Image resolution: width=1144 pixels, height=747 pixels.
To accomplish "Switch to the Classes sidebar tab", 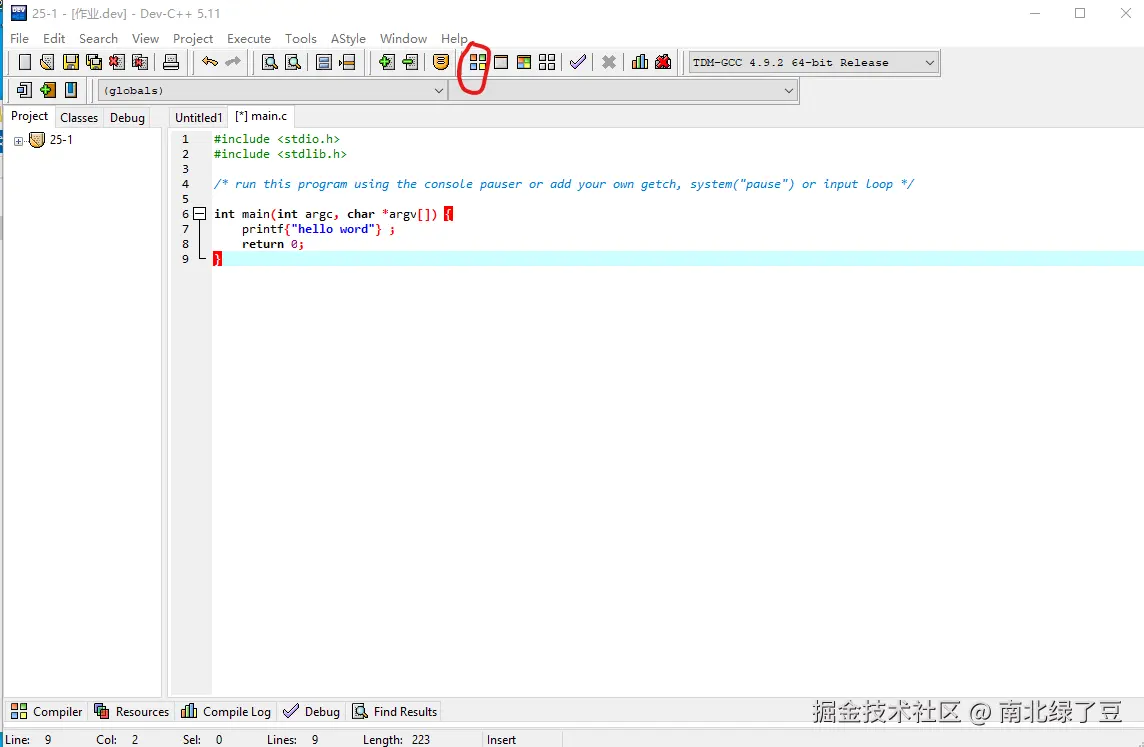I will (79, 117).
